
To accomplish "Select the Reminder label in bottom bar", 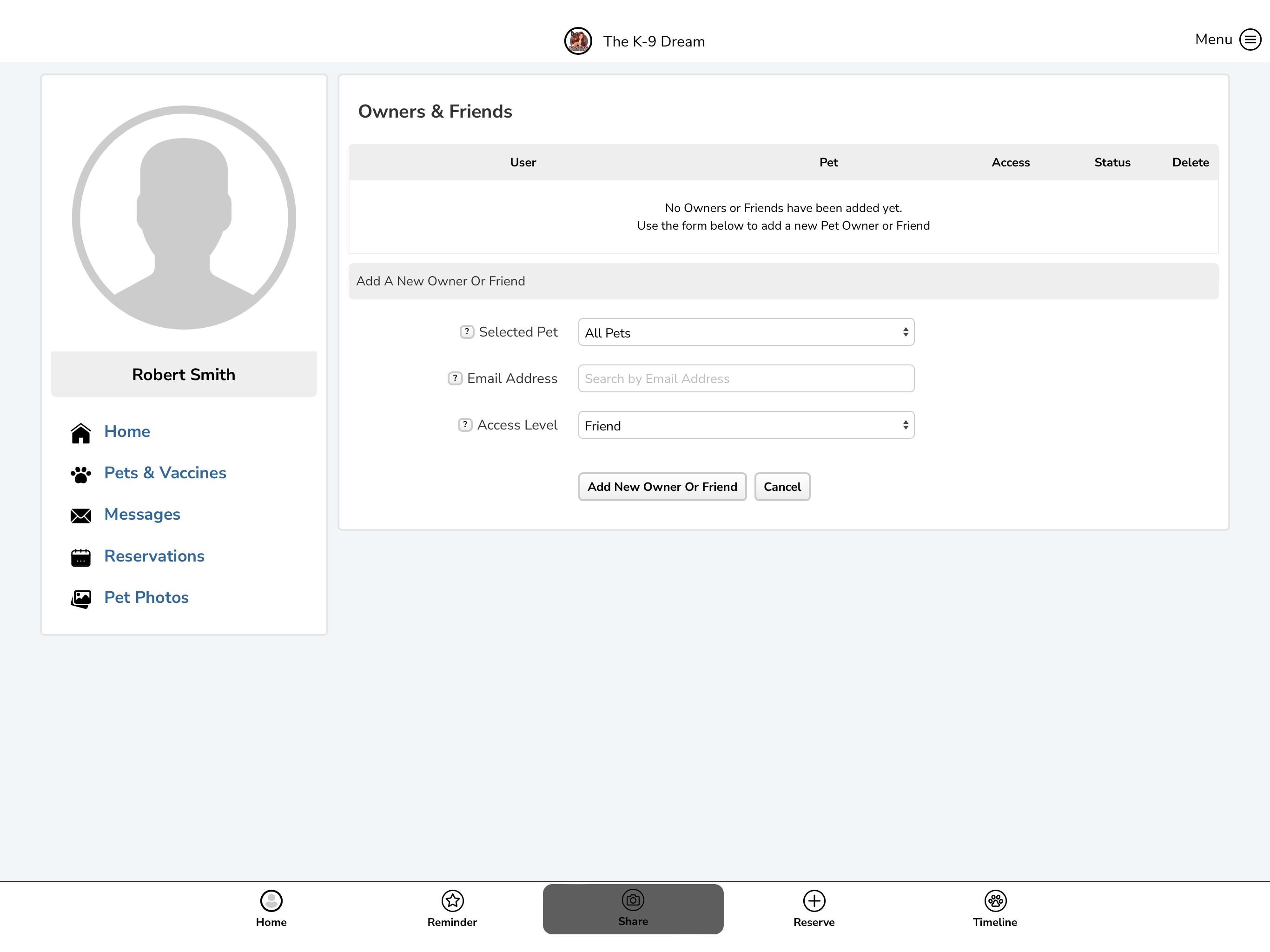I will click(x=452, y=922).
